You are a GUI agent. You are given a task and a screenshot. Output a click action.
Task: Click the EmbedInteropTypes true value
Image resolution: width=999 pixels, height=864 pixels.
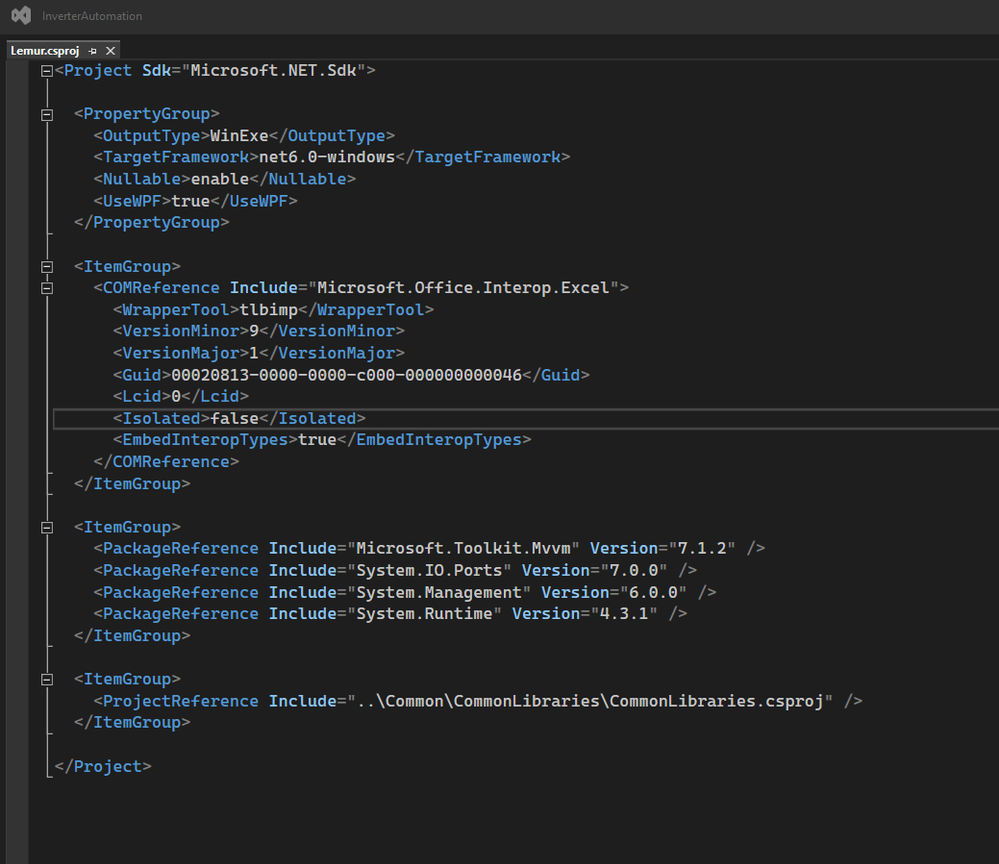(x=317, y=440)
